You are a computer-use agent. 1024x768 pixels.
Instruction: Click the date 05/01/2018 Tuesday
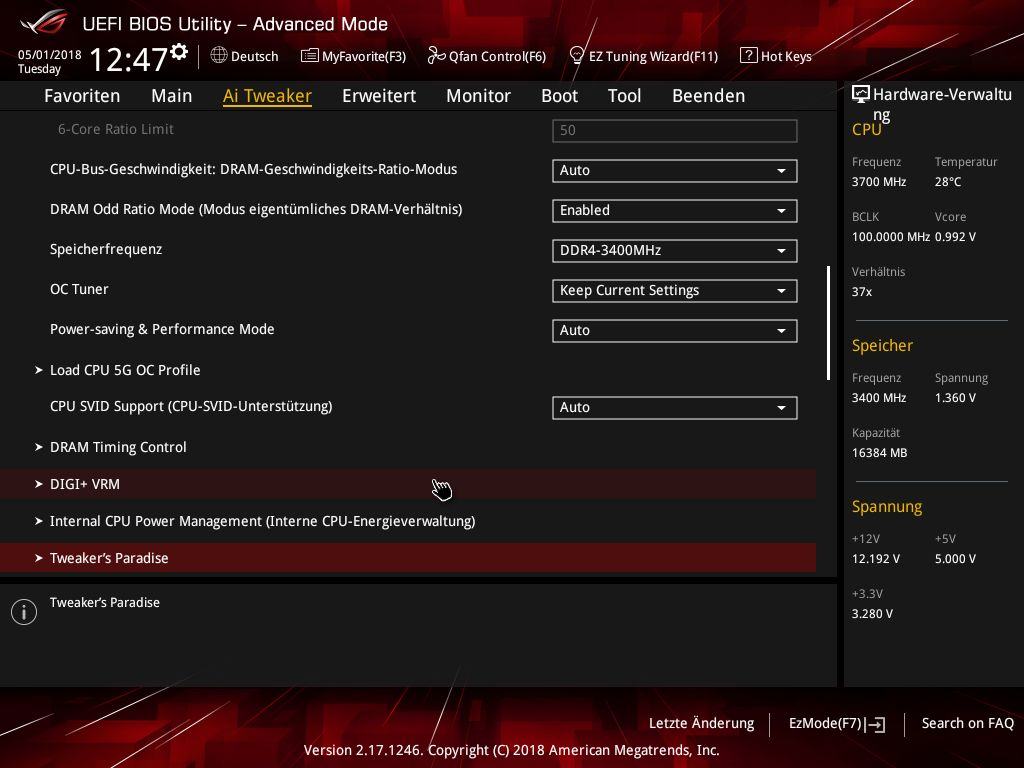(x=50, y=62)
